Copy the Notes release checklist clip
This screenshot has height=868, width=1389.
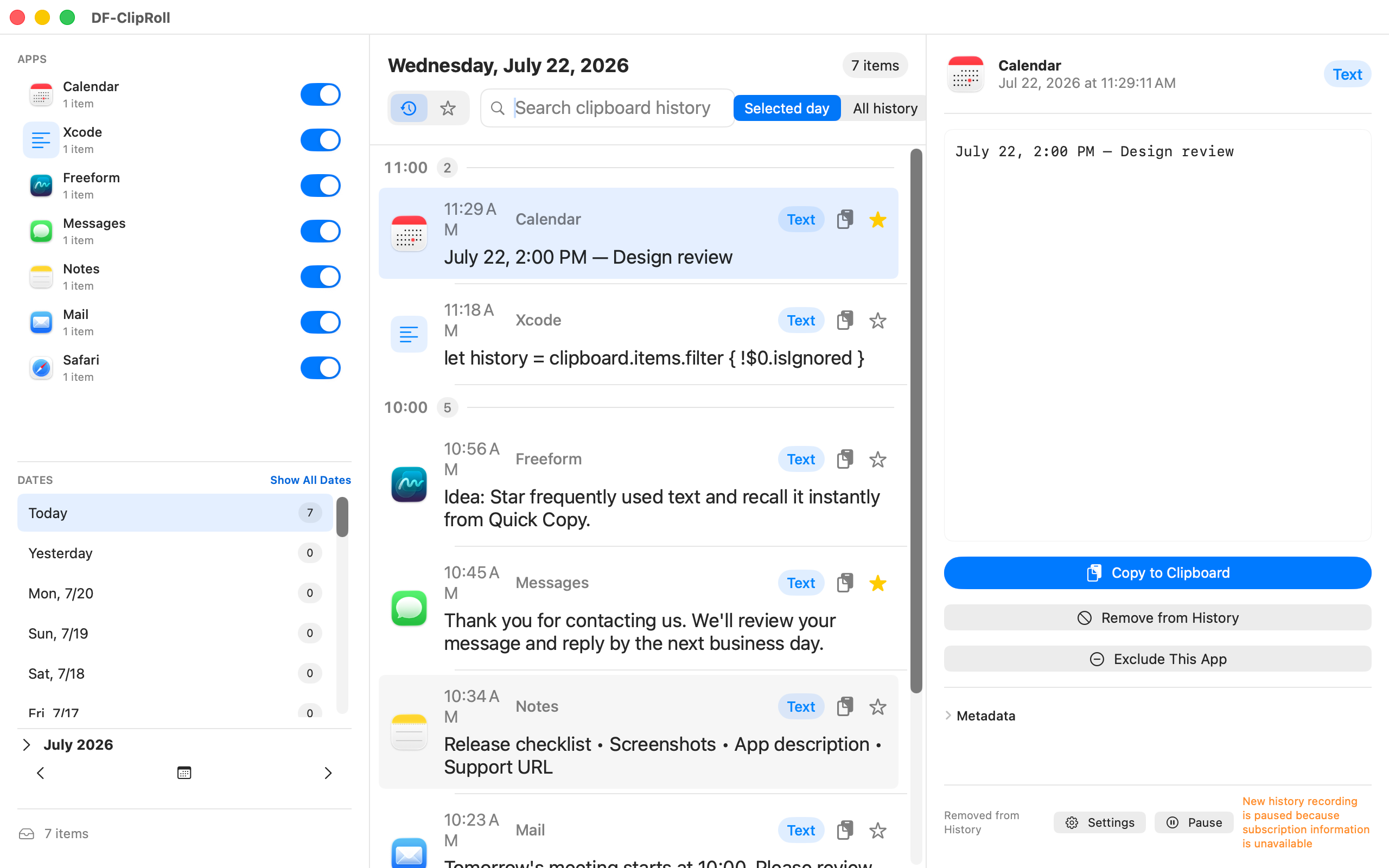click(844, 707)
